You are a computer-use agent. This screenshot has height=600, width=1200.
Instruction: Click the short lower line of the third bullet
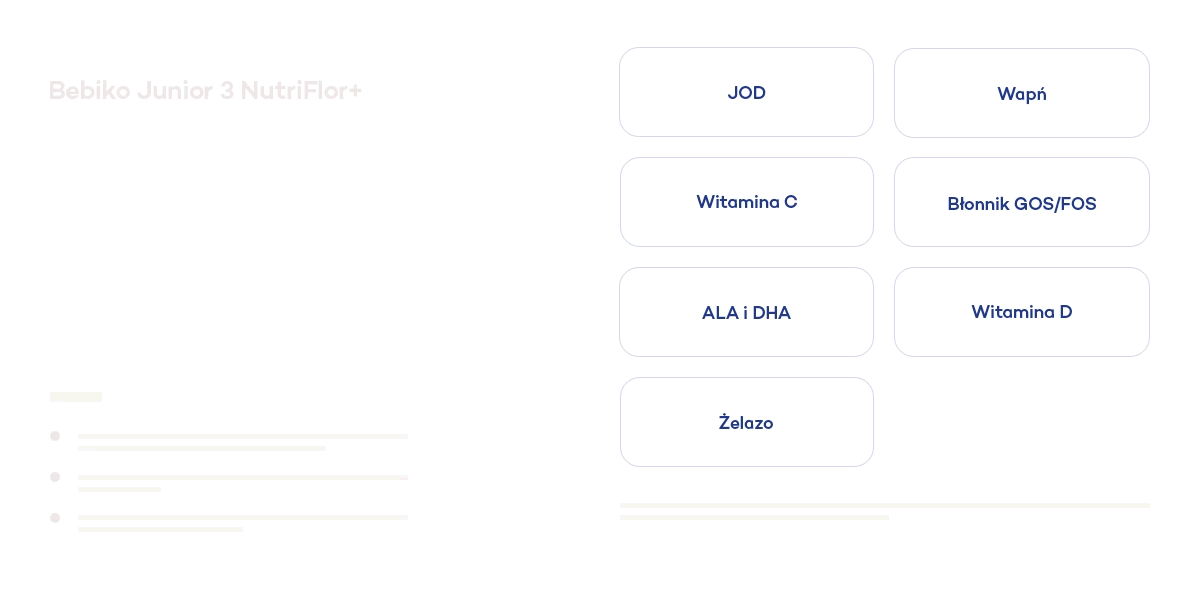point(160,529)
